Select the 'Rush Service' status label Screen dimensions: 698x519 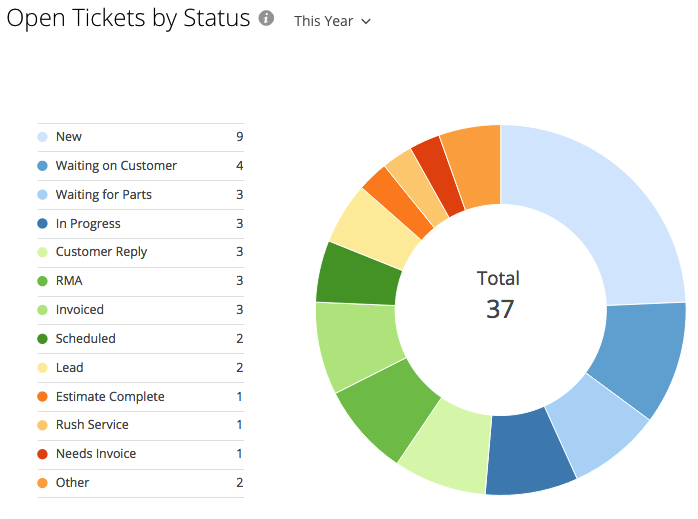click(x=92, y=425)
